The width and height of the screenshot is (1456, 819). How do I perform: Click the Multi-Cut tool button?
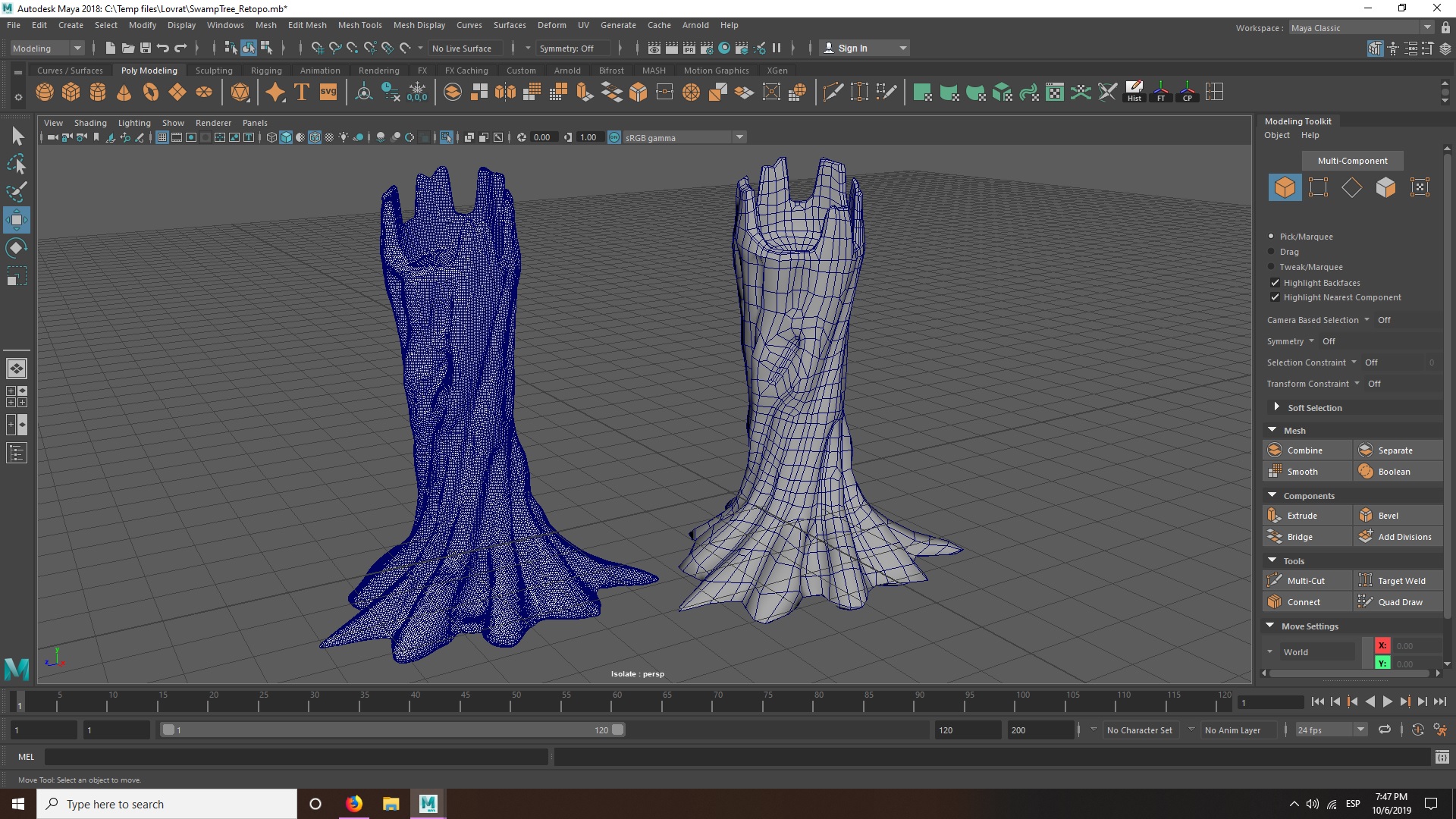tap(1306, 581)
